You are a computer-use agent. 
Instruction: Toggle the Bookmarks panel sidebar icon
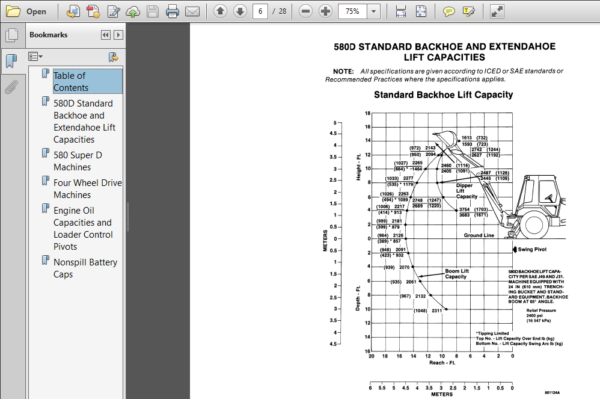coord(11,61)
